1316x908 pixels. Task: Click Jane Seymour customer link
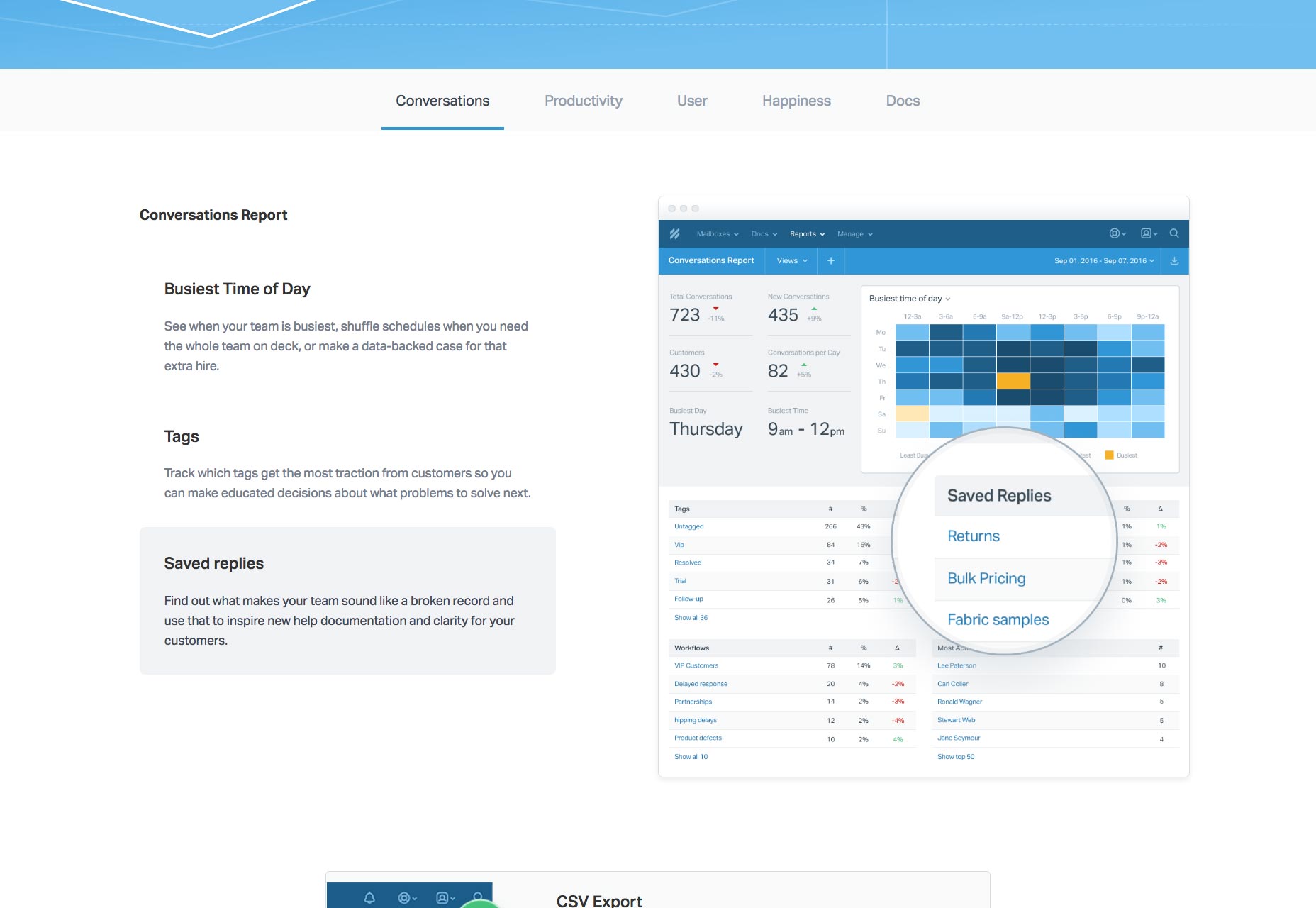point(959,738)
